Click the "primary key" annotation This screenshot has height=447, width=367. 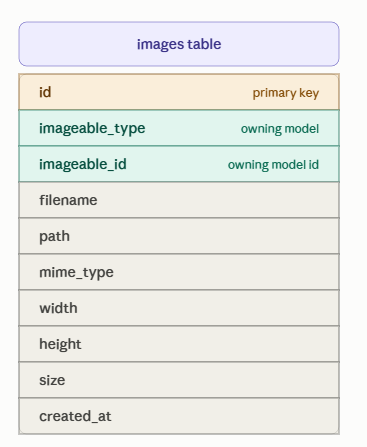286,93
